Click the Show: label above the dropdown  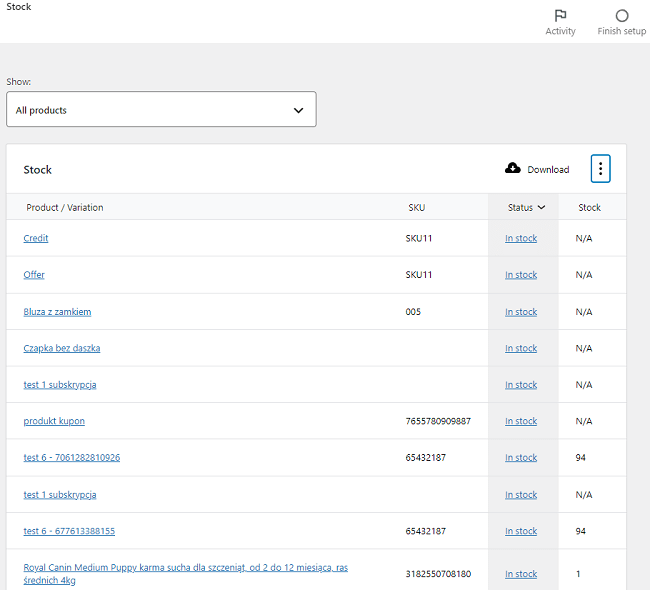[19, 82]
